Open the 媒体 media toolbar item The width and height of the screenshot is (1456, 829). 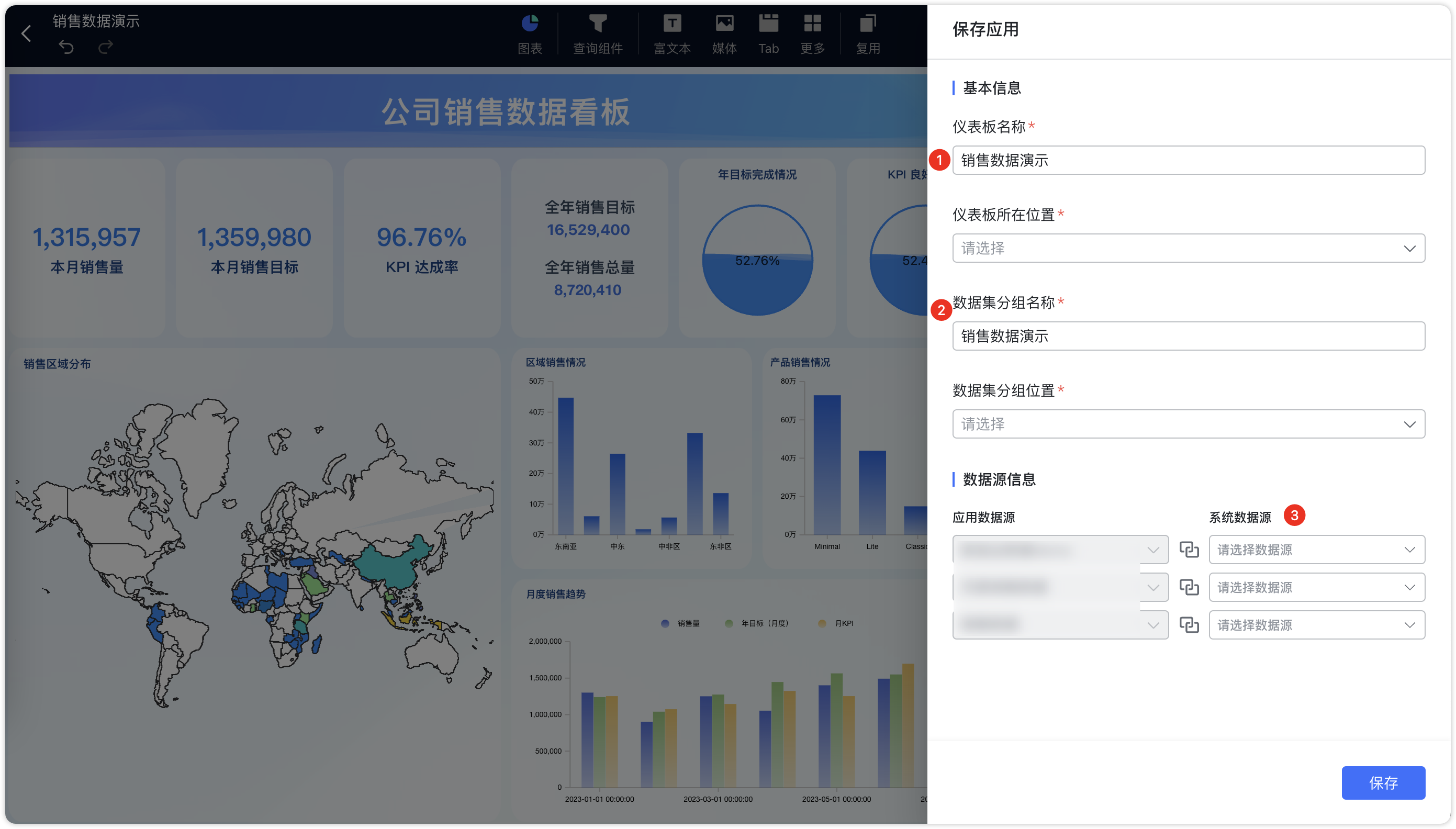(x=724, y=34)
